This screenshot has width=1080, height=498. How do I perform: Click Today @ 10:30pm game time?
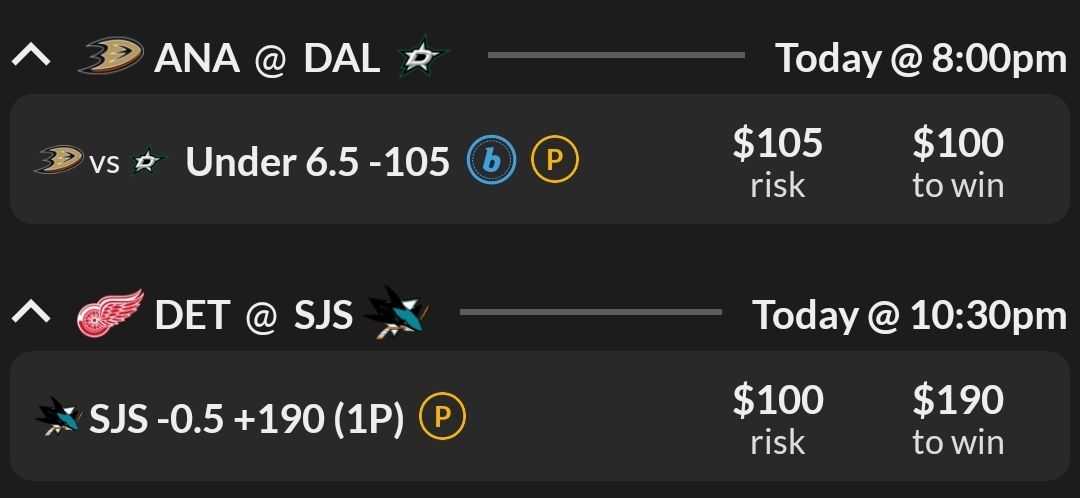tap(909, 316)
